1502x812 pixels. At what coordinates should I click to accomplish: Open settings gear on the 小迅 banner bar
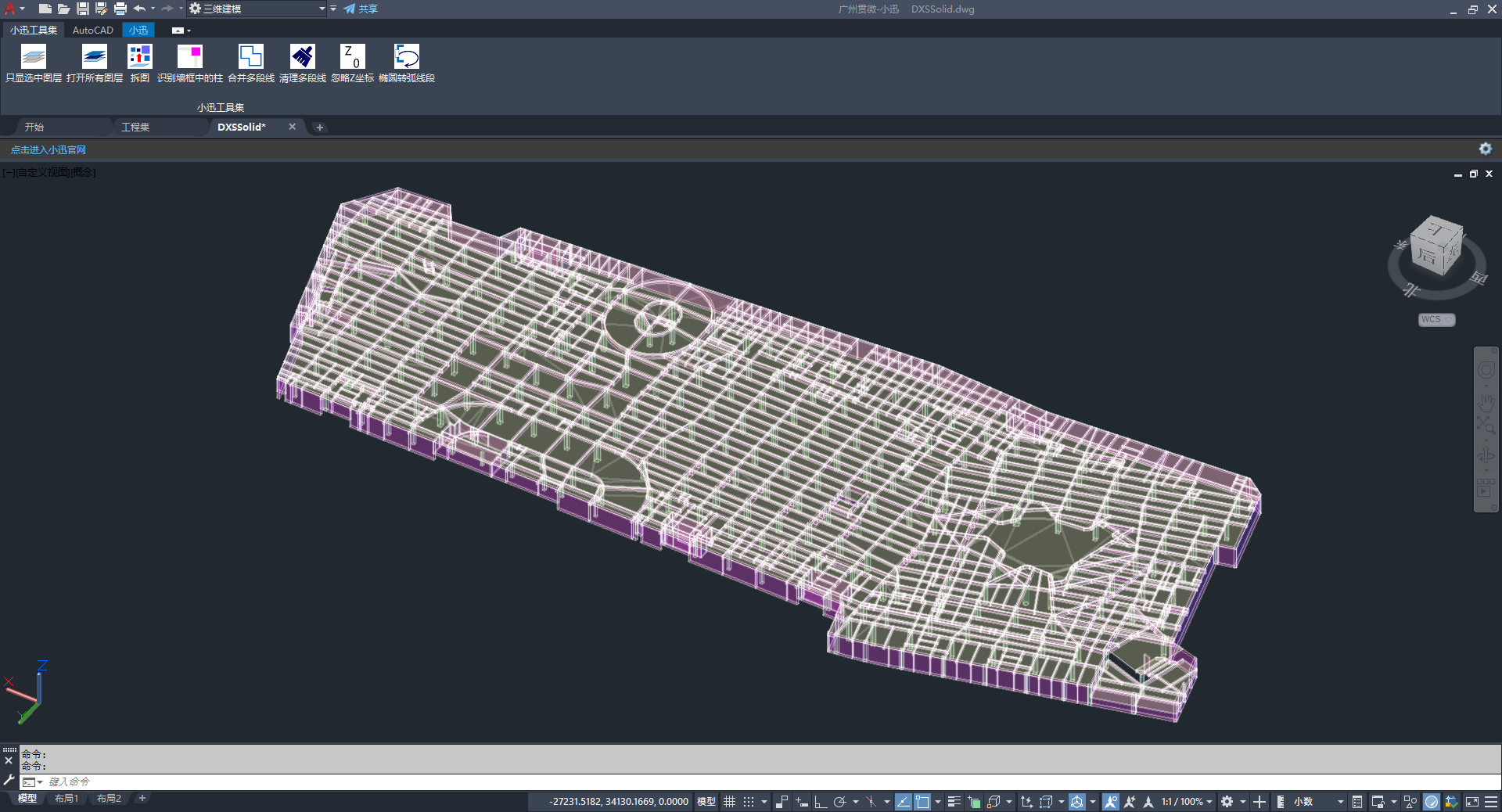pos(1485,149)
